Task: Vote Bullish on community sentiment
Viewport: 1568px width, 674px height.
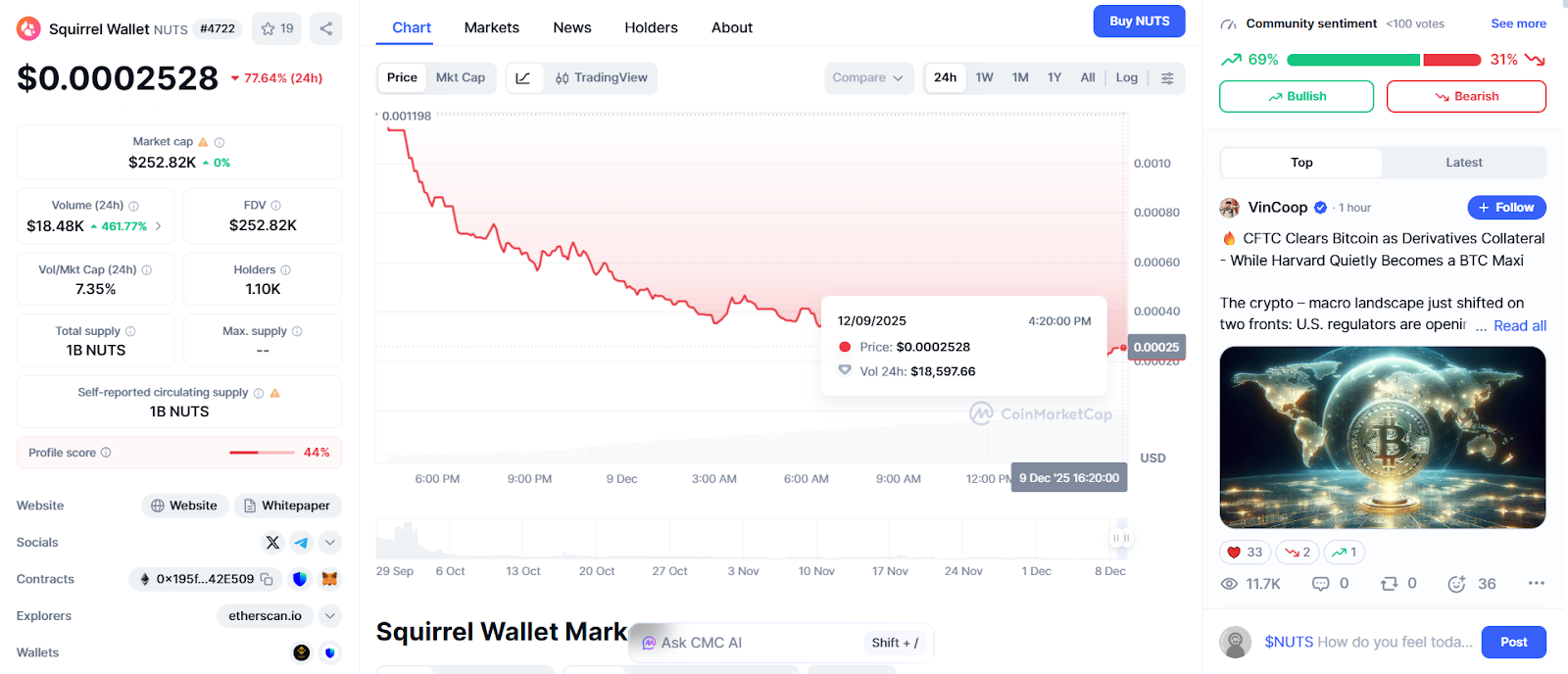Action: pyautogui.click(x=1296, y=96)
